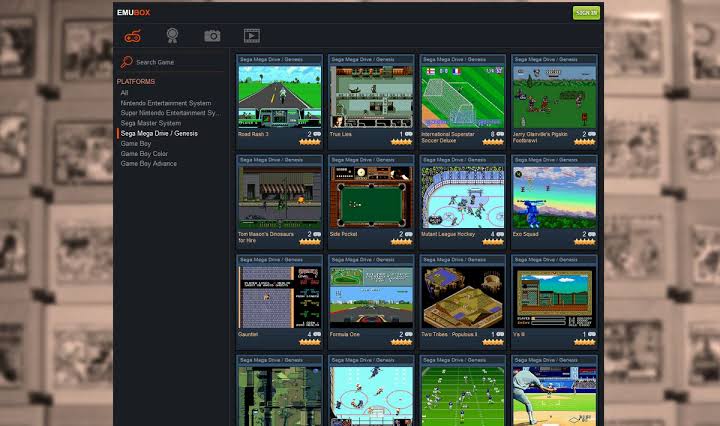Click the player-count controller icon for True Lies

[408, 134]
